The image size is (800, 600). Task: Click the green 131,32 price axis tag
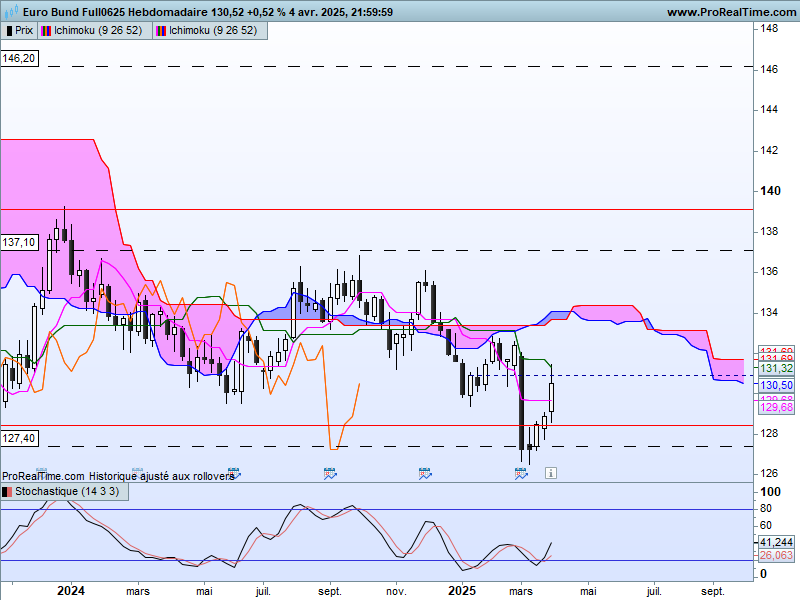tap(776, 368)
